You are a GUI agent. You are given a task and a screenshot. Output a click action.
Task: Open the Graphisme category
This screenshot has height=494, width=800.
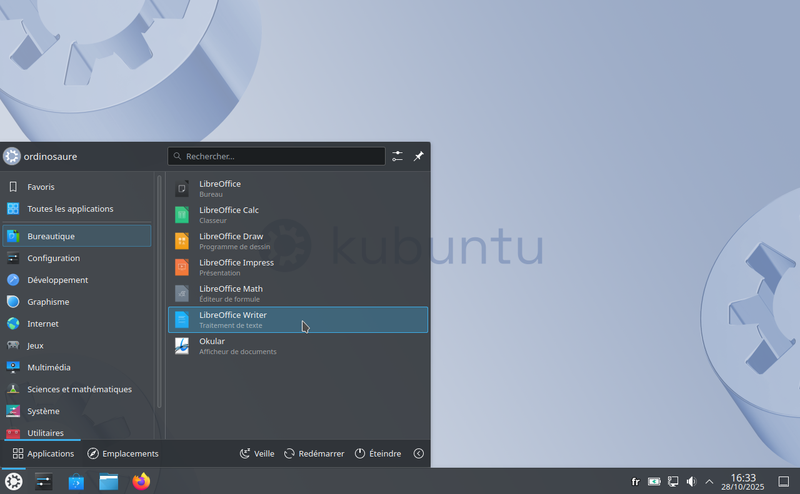tap(77, 302)
